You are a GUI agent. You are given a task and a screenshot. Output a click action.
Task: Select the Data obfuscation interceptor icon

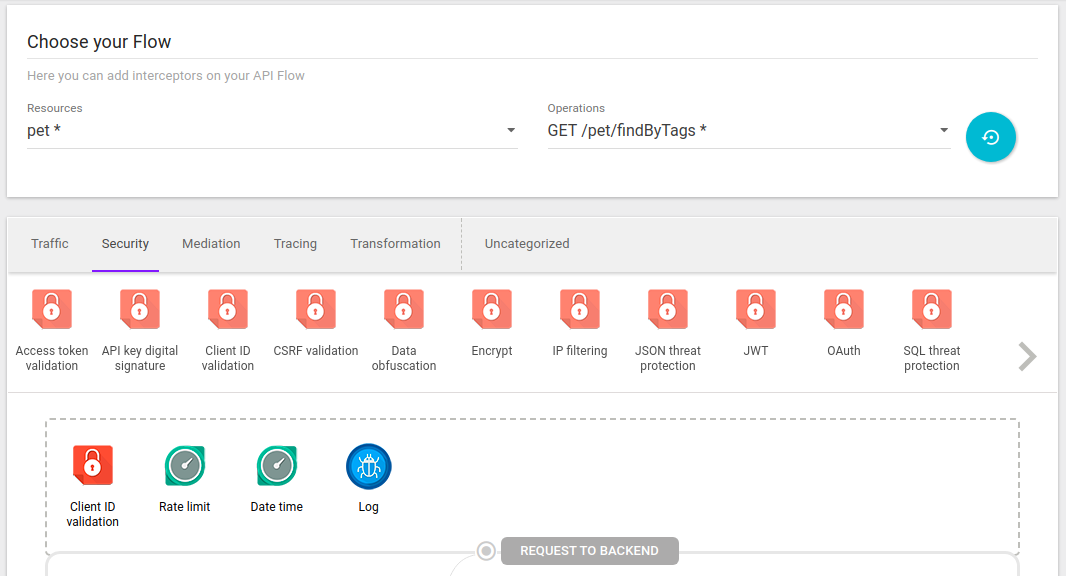tap(404, 310)
